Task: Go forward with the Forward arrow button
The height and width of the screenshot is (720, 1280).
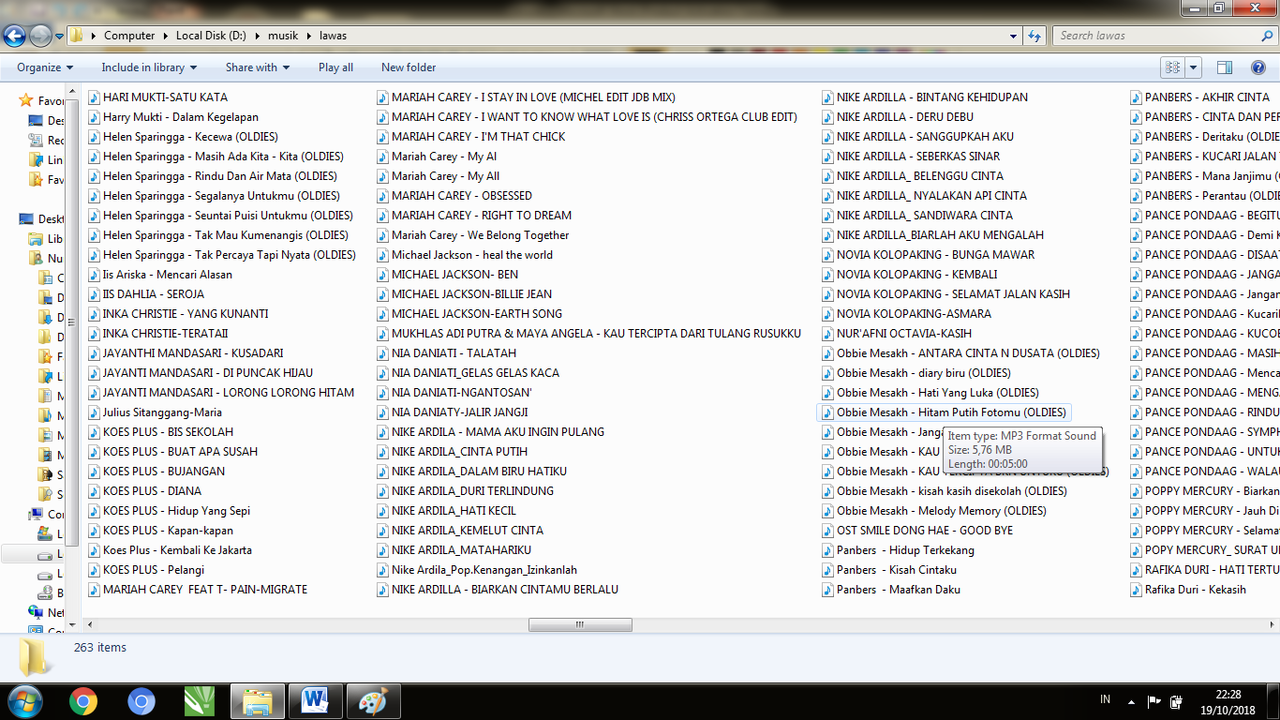Action: pyautogui.click(x=40, y=36)
